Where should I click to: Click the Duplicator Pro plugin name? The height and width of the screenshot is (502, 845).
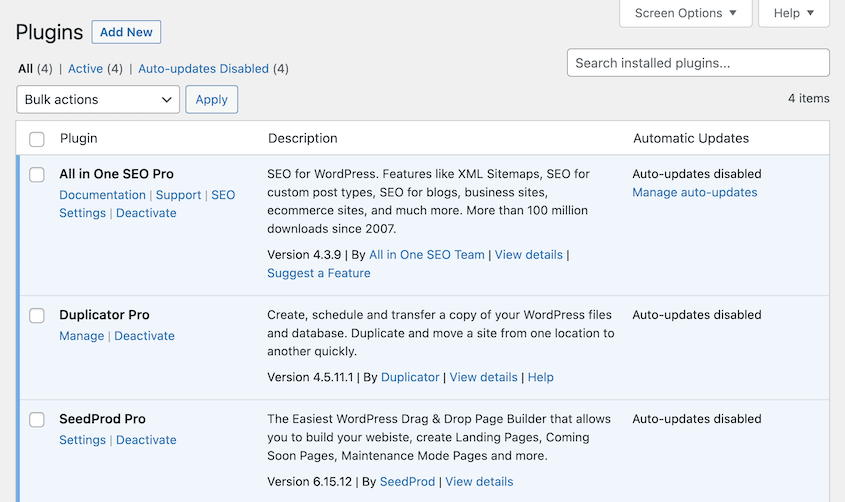pos(105,315)
